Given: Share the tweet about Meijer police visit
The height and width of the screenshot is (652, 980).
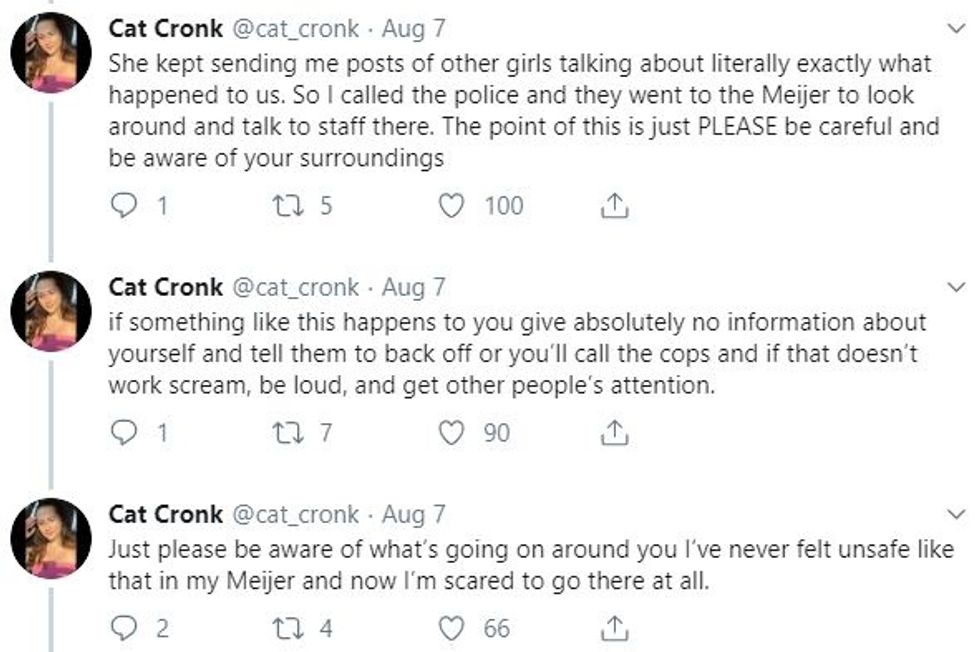Looking at the screenshot, I should point(613,206).
